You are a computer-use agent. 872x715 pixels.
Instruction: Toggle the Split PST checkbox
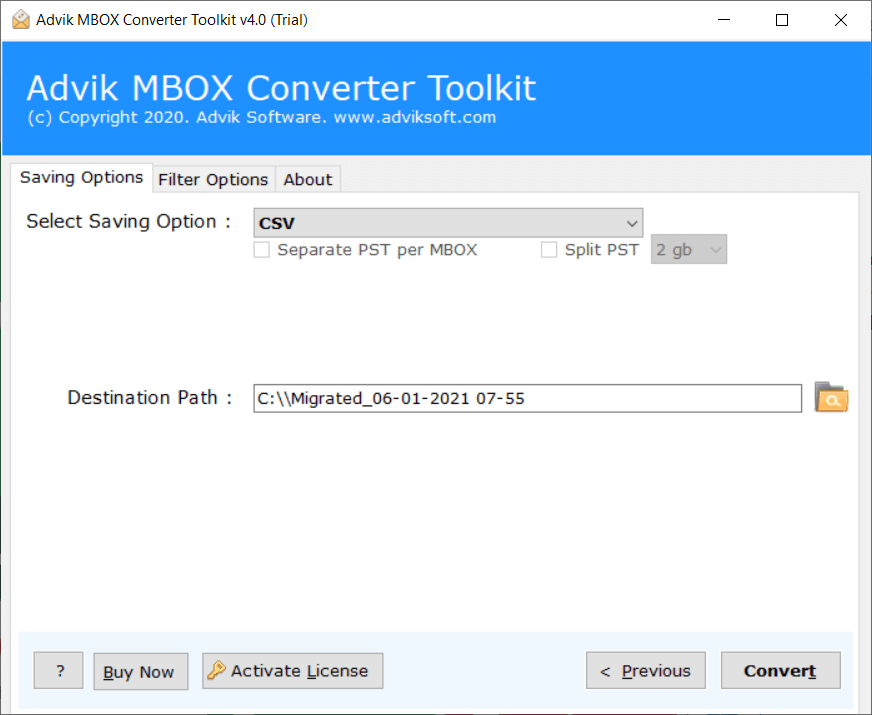549,250
